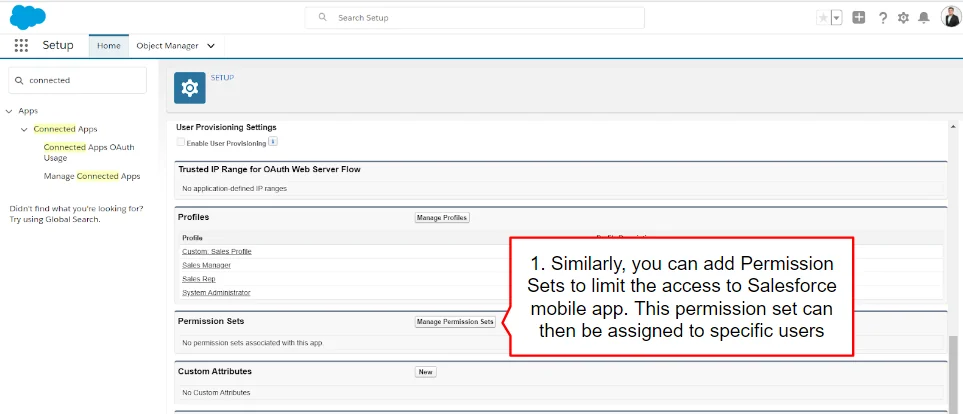Click the 'Setup' app name label

click(58, 45)
